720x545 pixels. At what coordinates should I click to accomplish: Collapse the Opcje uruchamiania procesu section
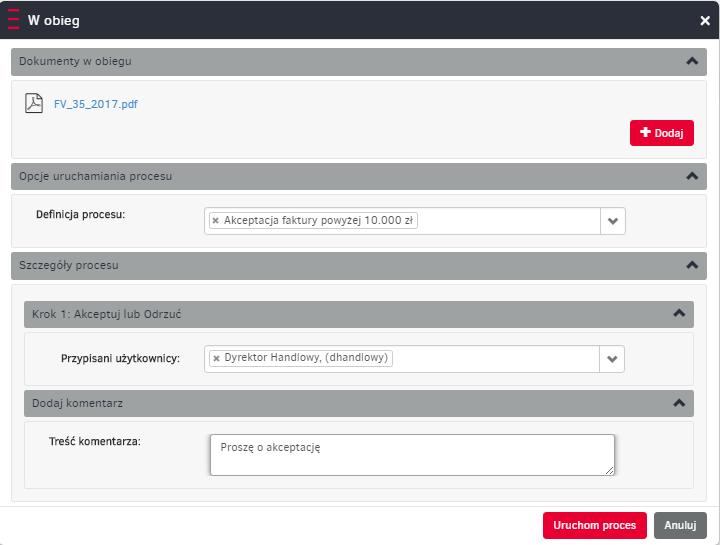pyautogui.click(x=692, y=176)
